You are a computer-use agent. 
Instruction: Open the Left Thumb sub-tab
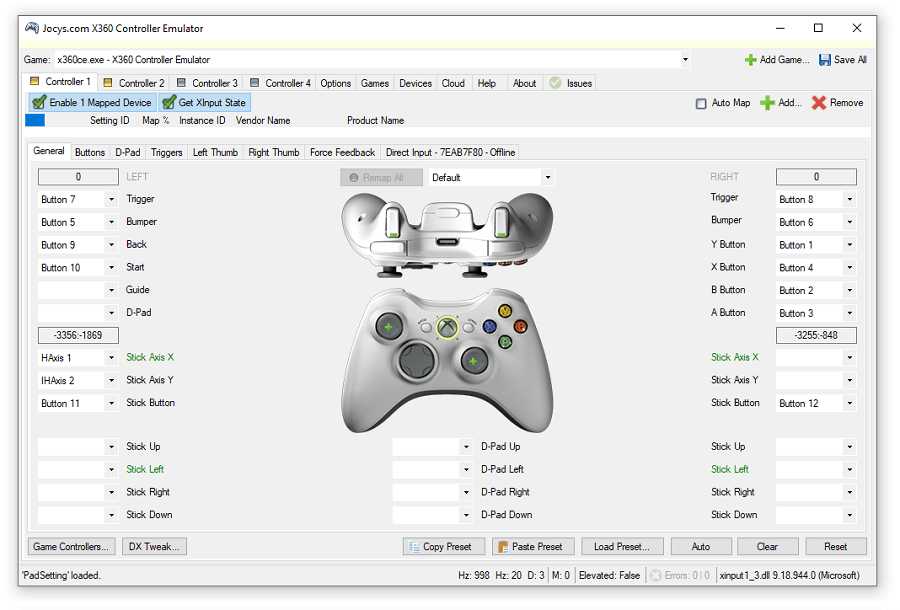coord(215,153)
